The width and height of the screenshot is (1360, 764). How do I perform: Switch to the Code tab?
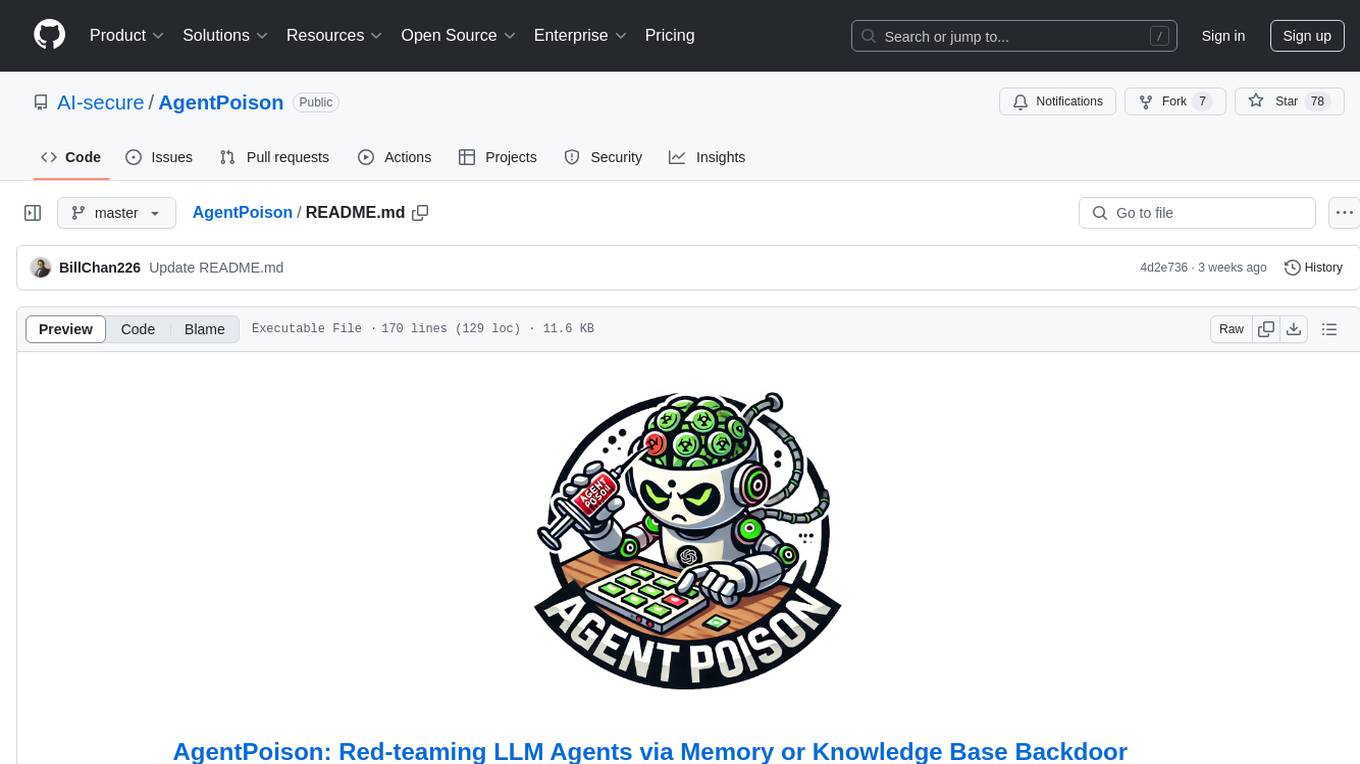point(70,157)
